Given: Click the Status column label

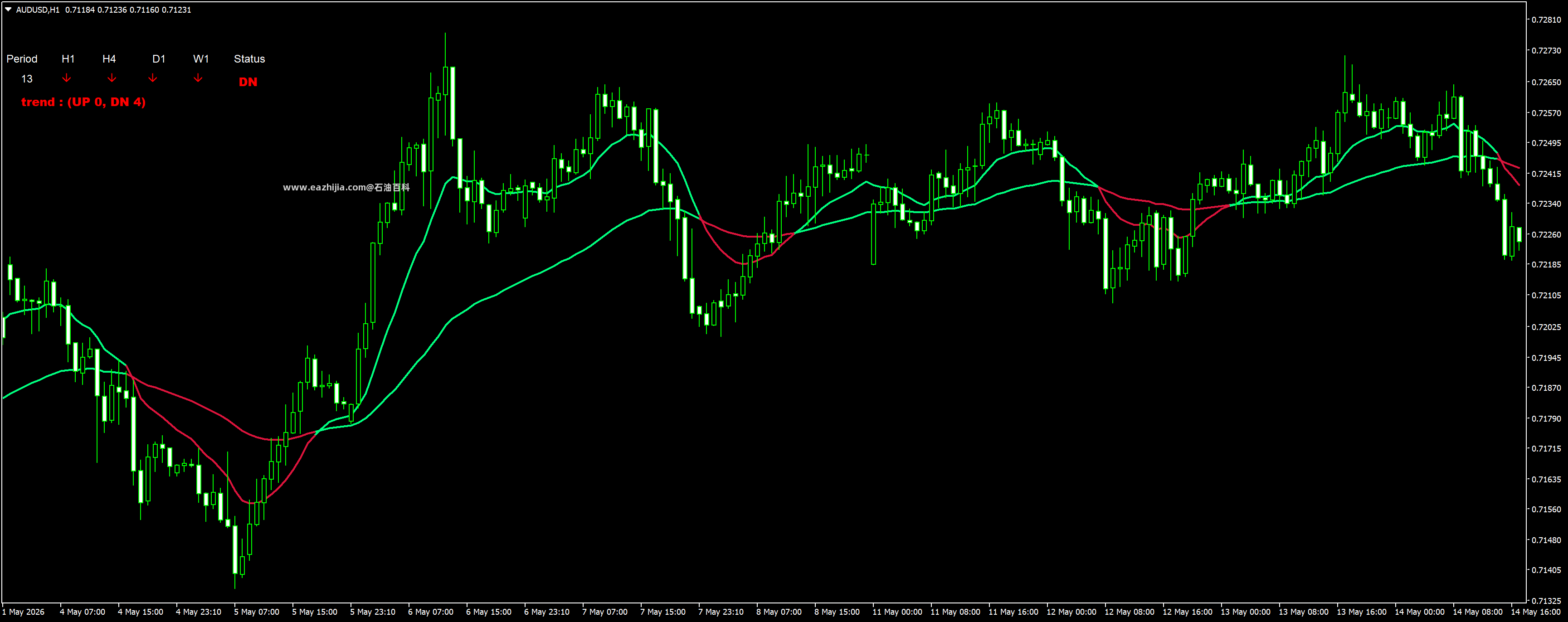Looking at the screenshot, I should point(249,59).
